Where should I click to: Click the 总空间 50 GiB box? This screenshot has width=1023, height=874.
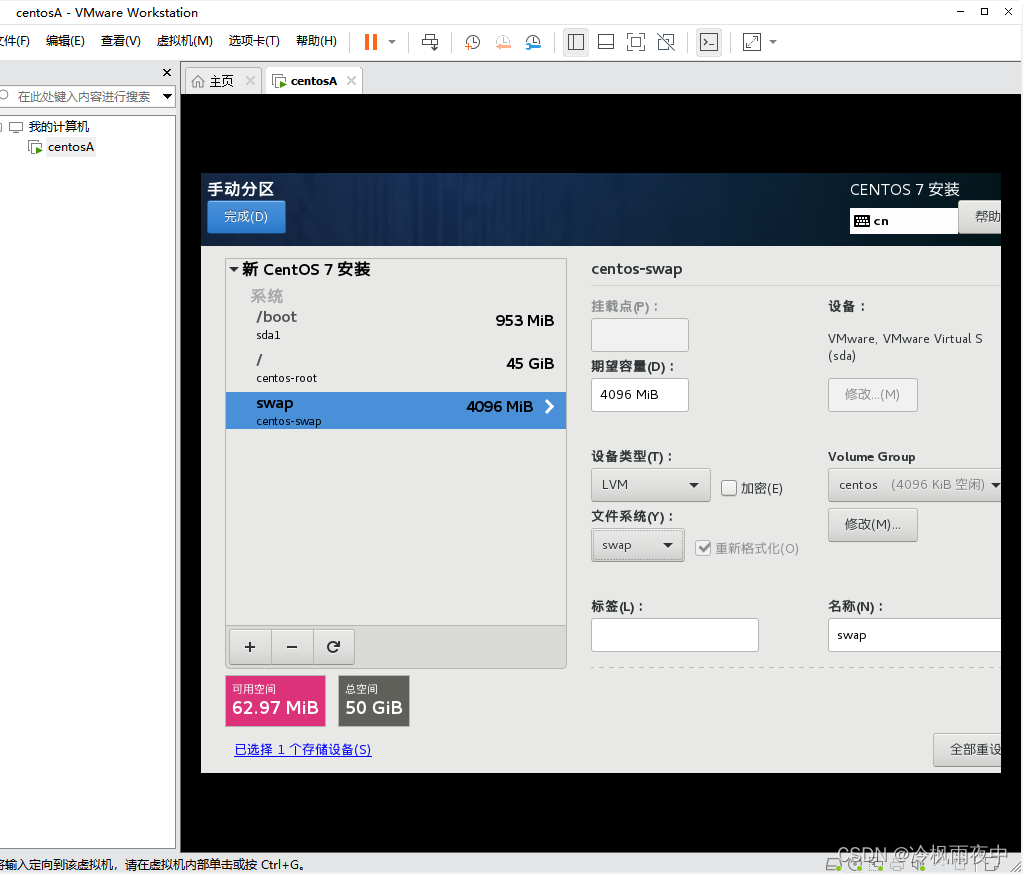tap(374, 701)
